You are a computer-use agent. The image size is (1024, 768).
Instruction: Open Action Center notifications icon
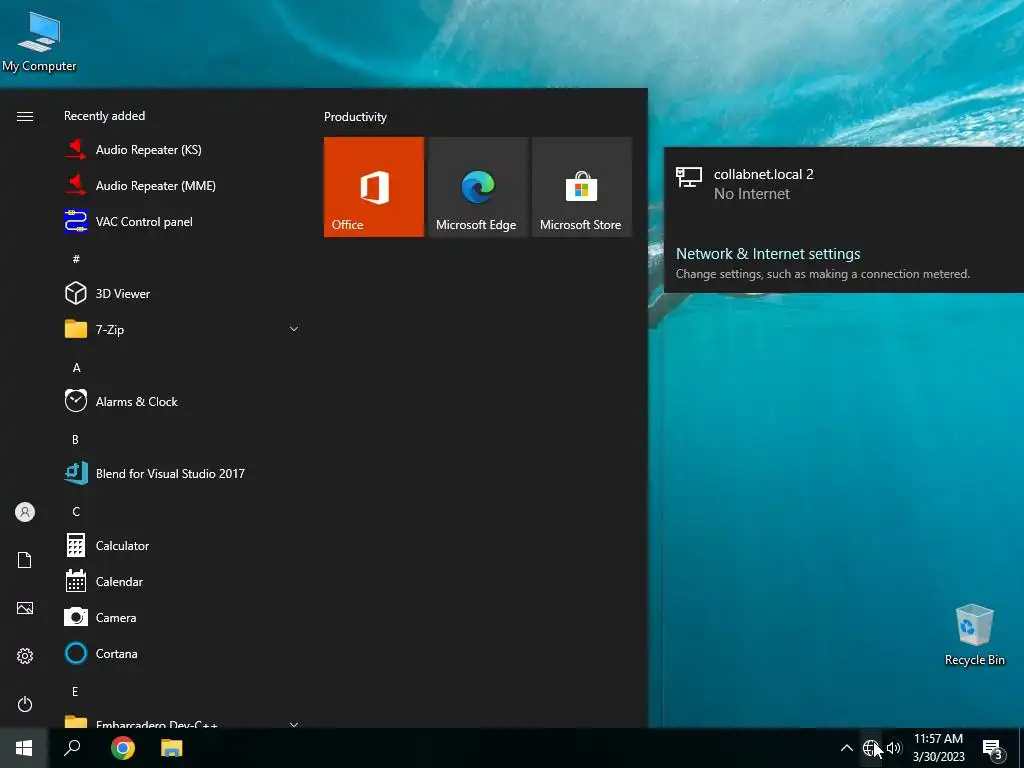click(993, 748)
